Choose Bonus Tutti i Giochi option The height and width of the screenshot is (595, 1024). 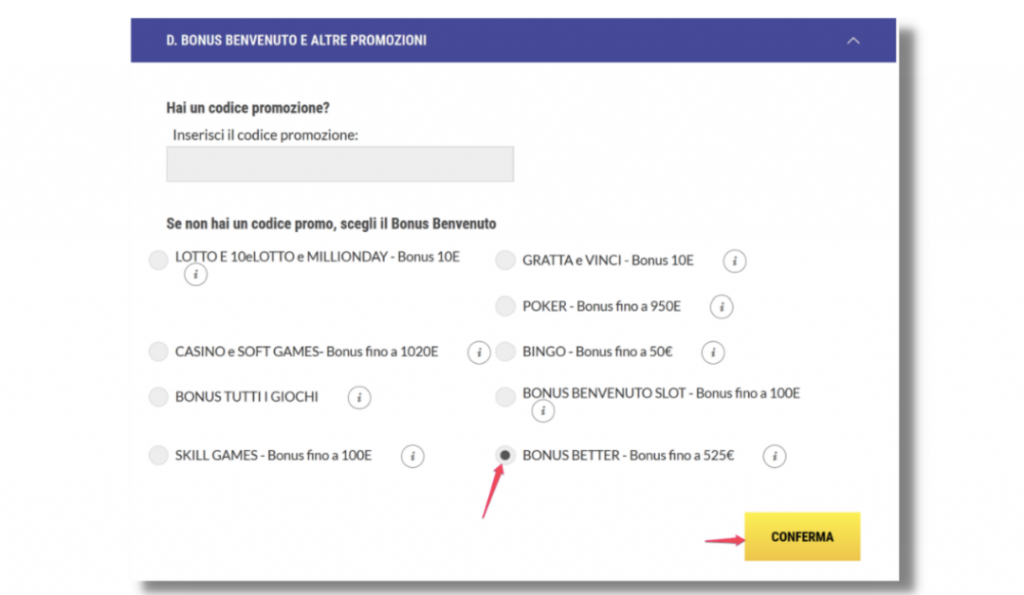(x=158, y=397)
